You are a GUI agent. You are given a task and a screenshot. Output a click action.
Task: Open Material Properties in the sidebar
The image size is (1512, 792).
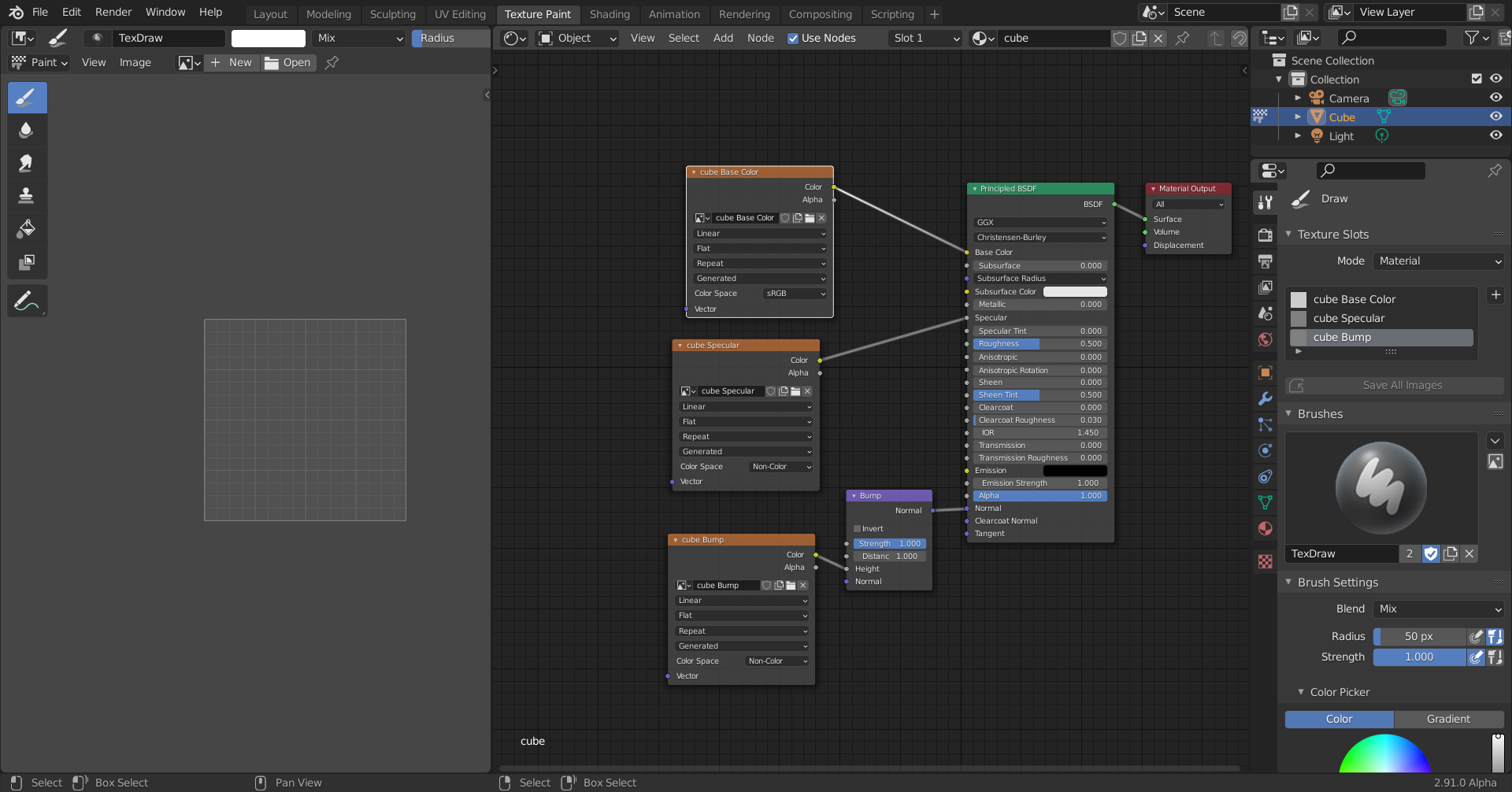pos(1266,528)
